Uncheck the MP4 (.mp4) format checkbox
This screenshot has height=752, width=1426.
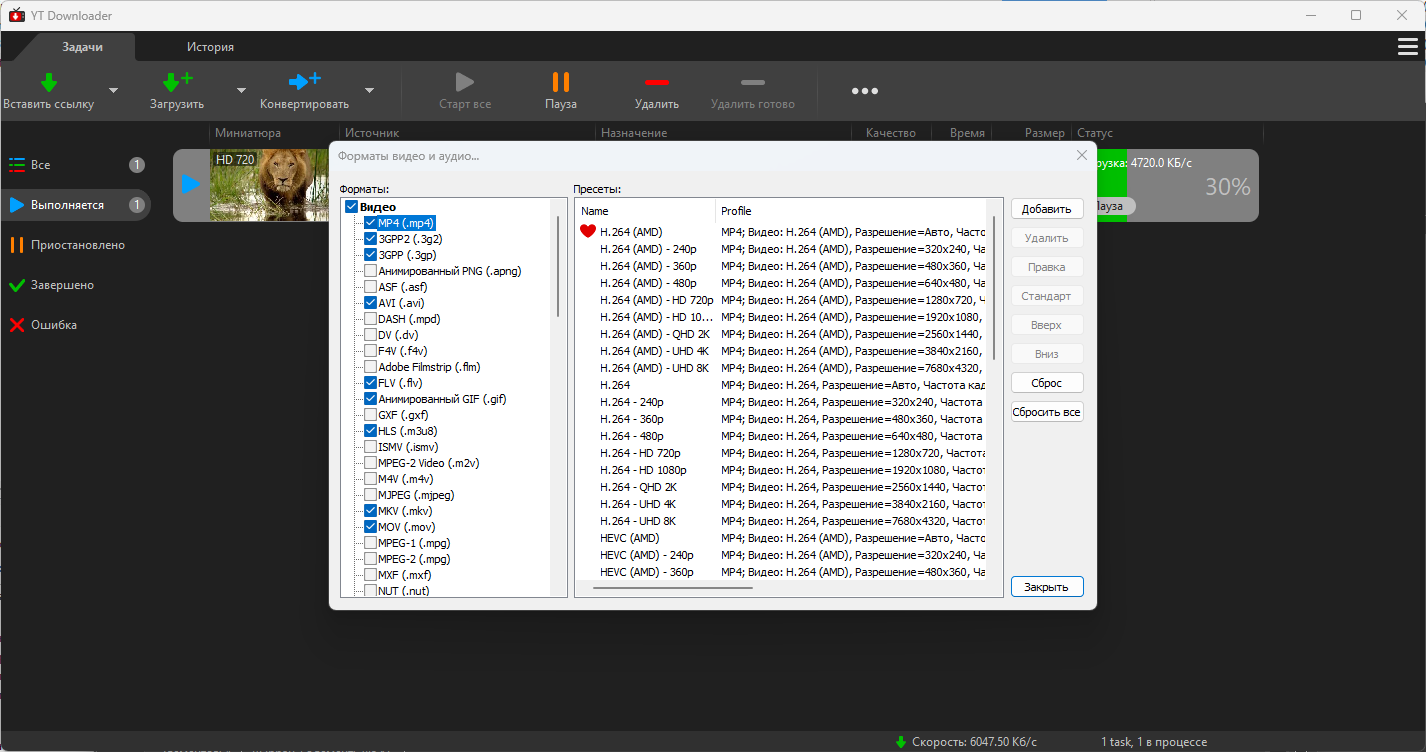coord(371,223)
